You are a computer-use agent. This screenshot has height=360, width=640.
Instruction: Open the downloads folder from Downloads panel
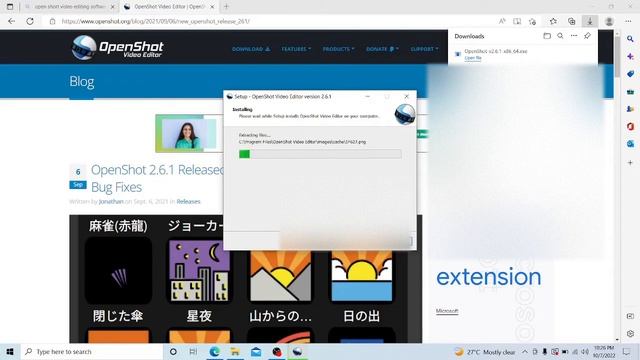pyautogui.click(x=547, y=36)
